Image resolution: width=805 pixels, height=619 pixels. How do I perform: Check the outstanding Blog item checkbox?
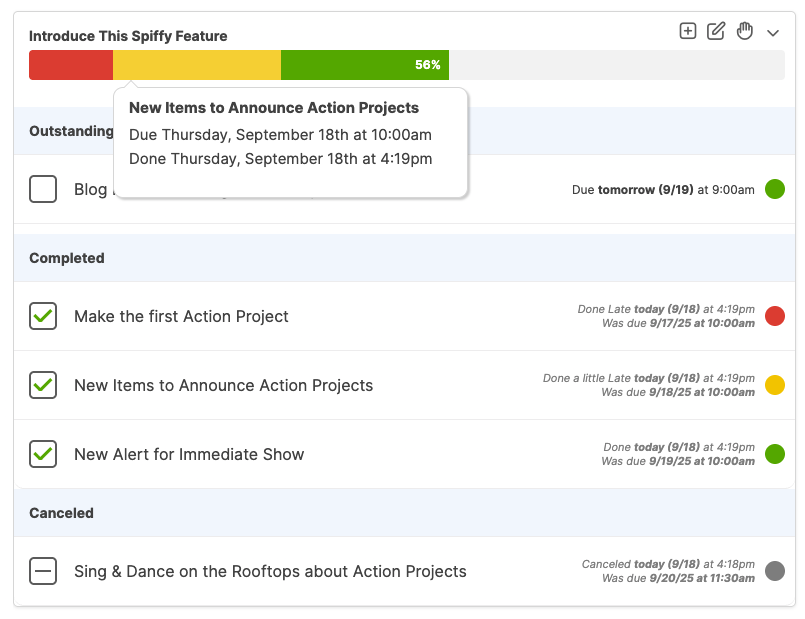(43, 189)
